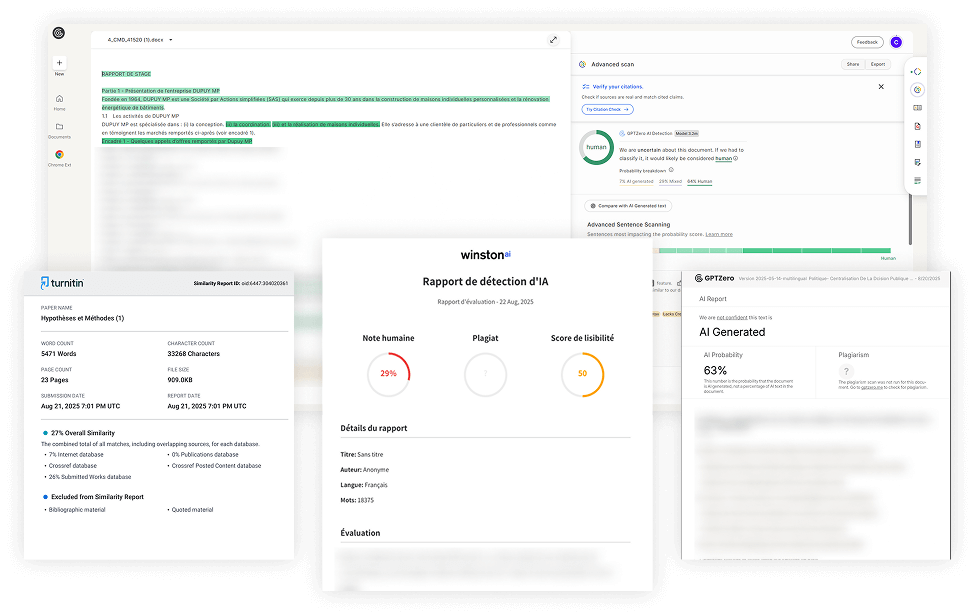Open the document filename dropdown
This screenshot has height=615, width=975.
coord(171,40)
